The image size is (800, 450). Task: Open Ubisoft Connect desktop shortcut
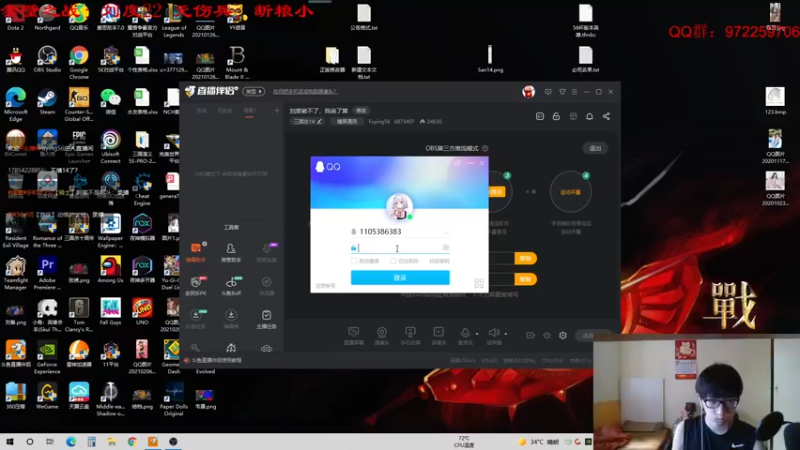(110, 147)
